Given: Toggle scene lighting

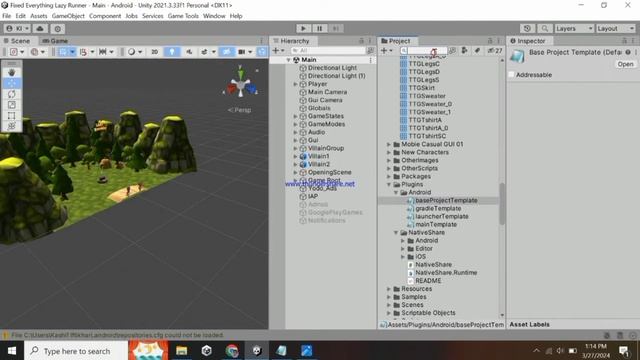Looking at the screenshot, I should [x=172, y=52].
